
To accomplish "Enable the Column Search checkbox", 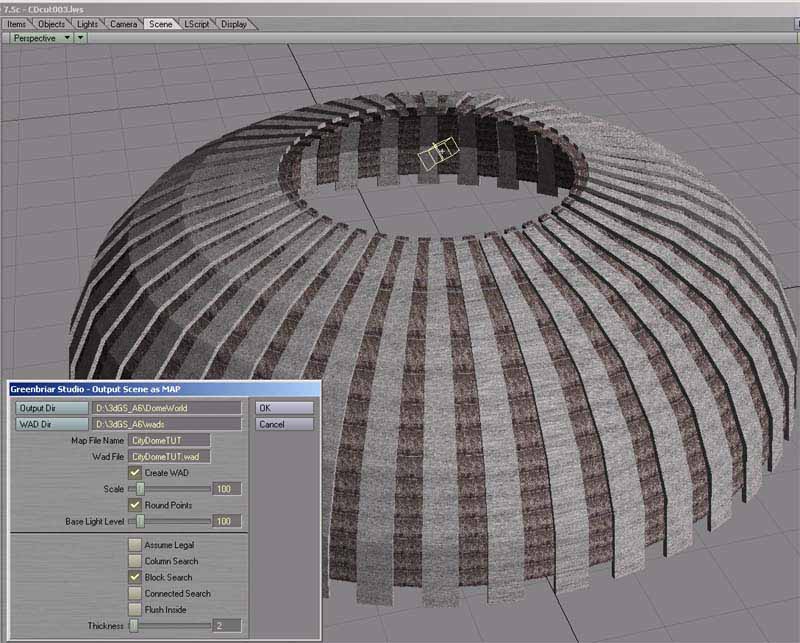I will point(135,561).
